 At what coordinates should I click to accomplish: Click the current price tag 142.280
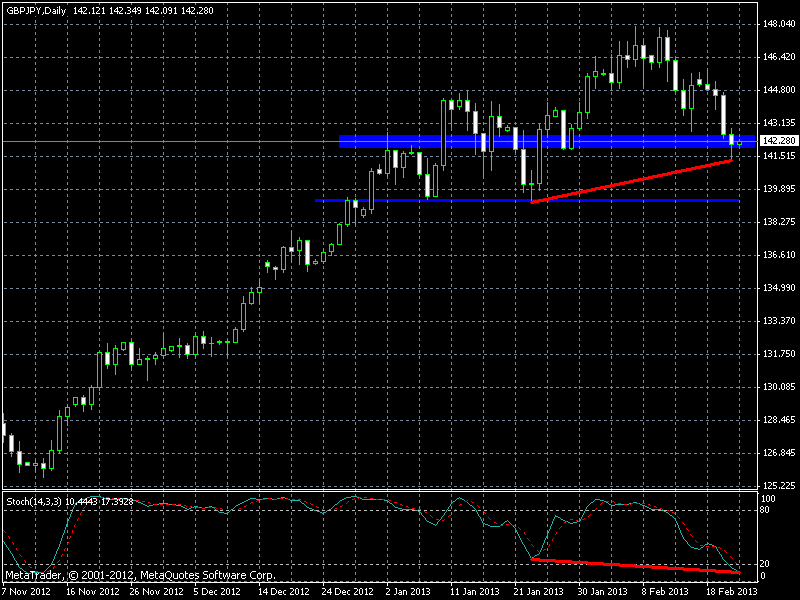(779, 140)
